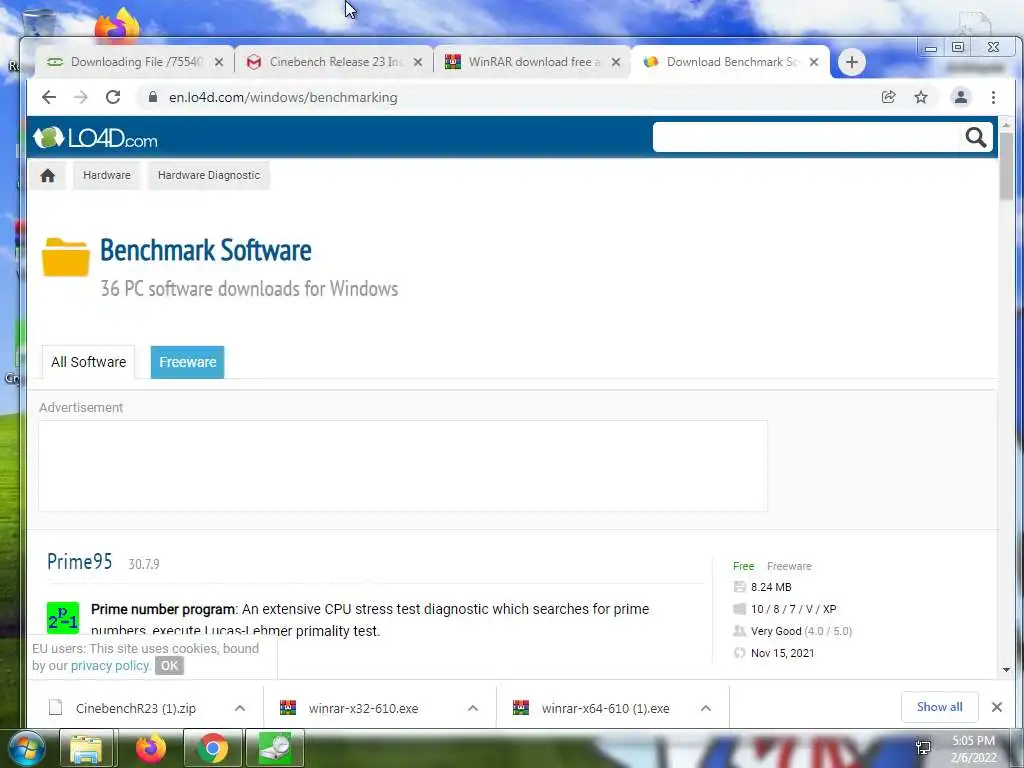The image size is (1024, 768).
Task: Click the Prime95 green program icon
Action: (x=63, y=617)
